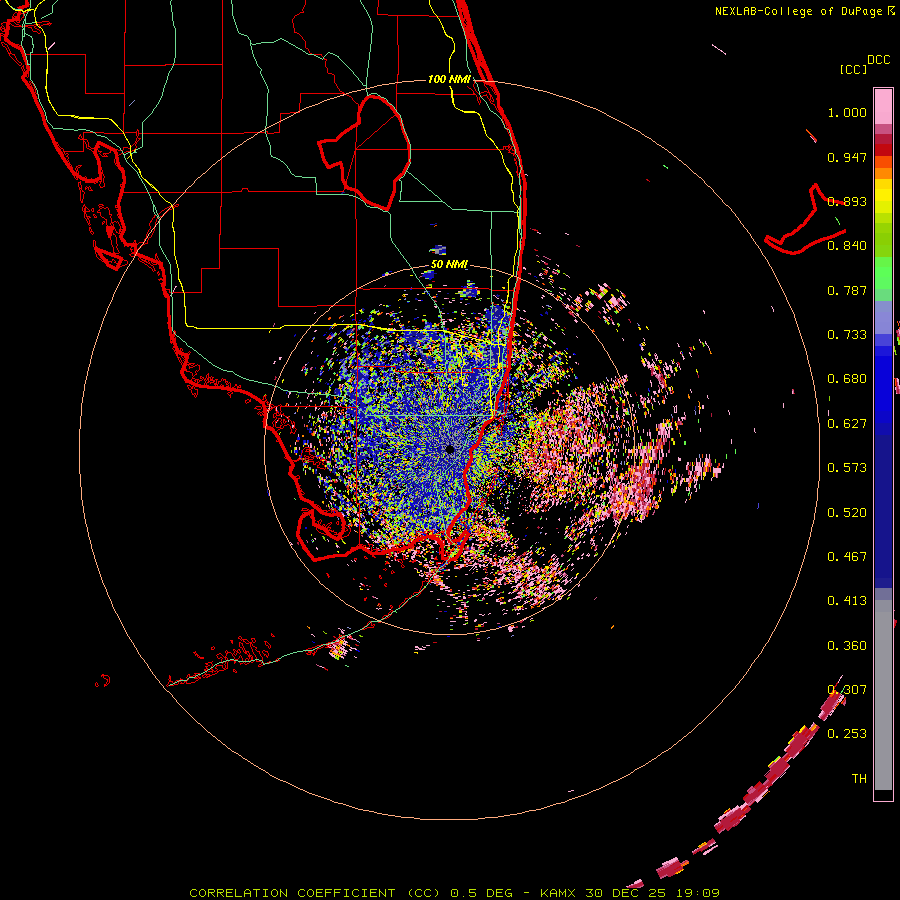This screenshot has height=900, width=900.
Task: Click the 0.680 scale value
Action: (x=847, y=379)
